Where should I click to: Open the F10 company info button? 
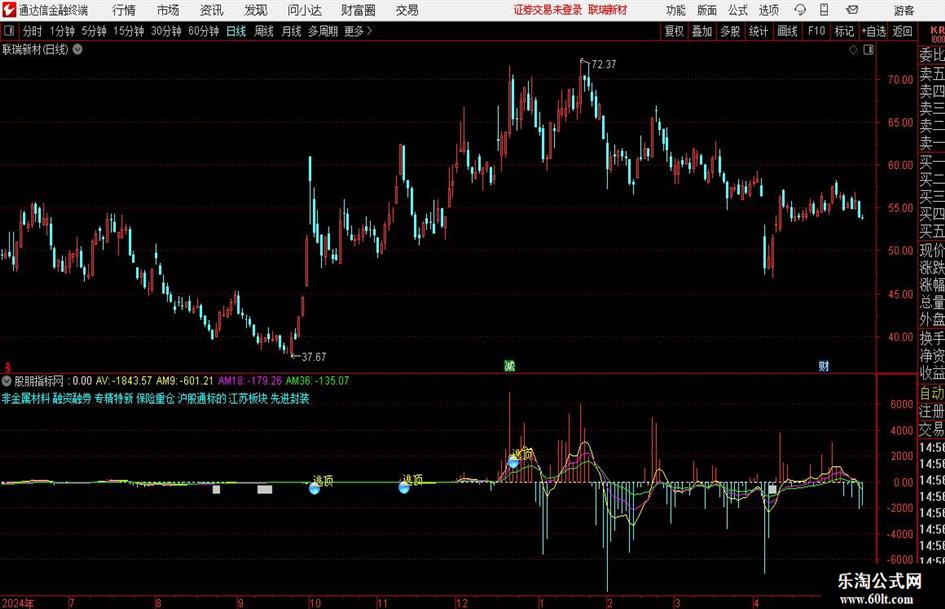817,31
